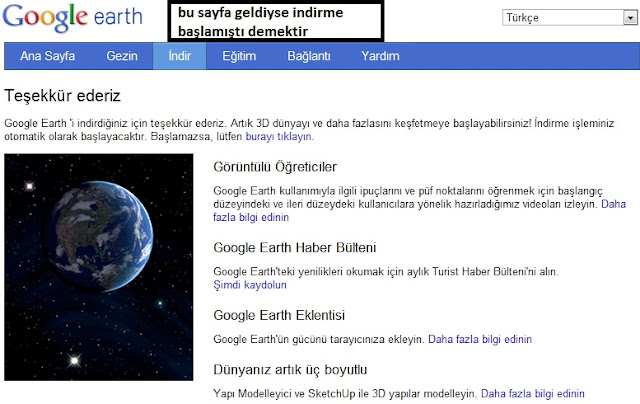Select the İndir tab

[180, 56]
